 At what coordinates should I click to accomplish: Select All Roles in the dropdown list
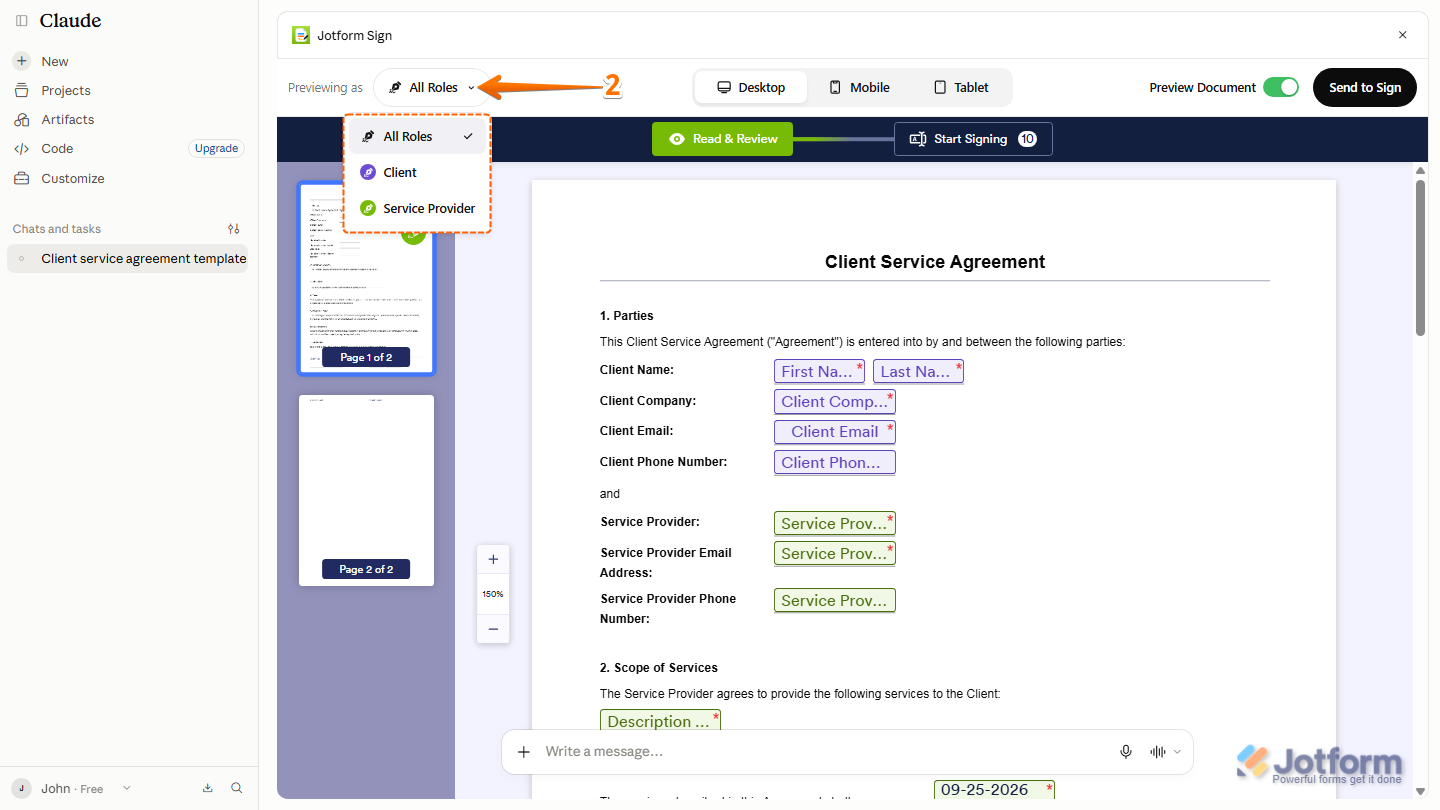[x=417, y=136]
